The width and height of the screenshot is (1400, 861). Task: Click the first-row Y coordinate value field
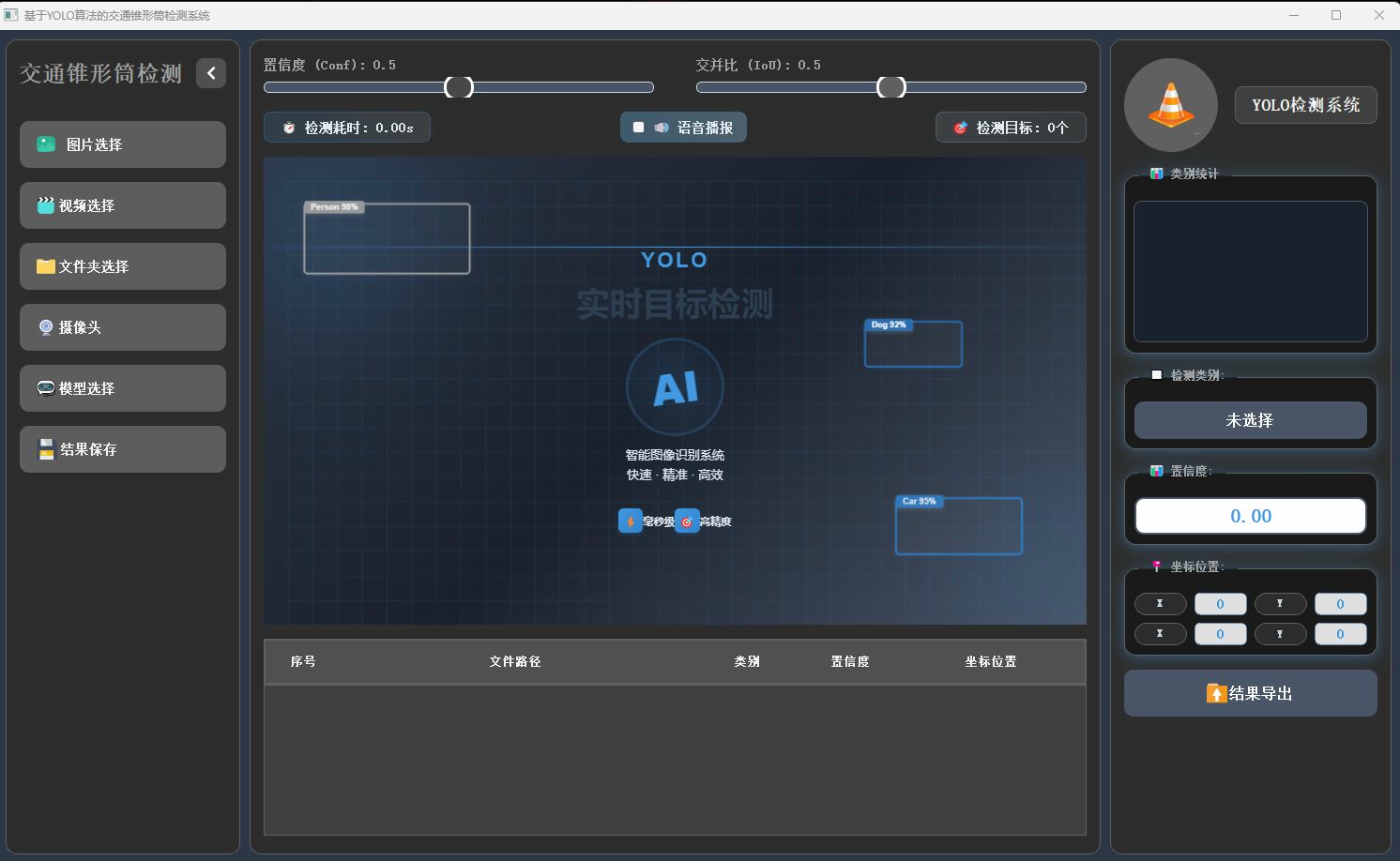tap(1340, 604)
